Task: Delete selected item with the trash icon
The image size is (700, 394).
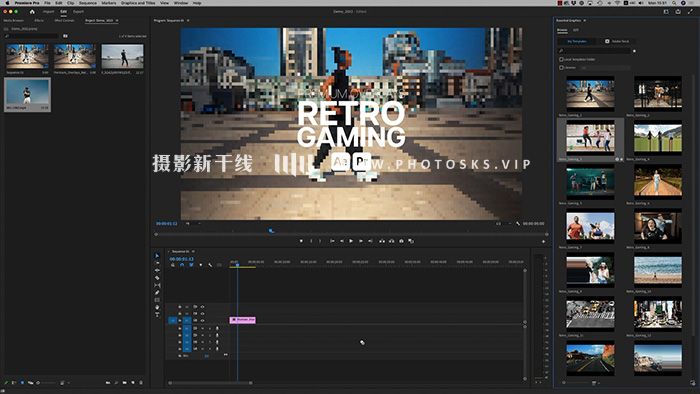Action: (141, 382)
